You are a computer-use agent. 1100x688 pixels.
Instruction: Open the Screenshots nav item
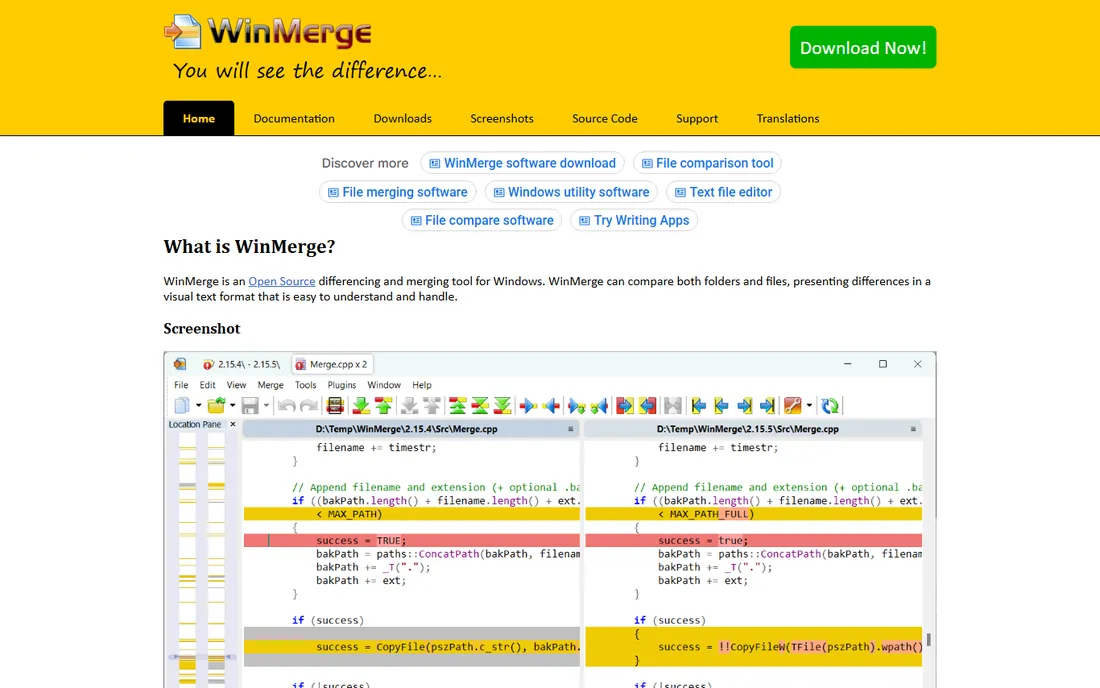click(x=502, y=119)
